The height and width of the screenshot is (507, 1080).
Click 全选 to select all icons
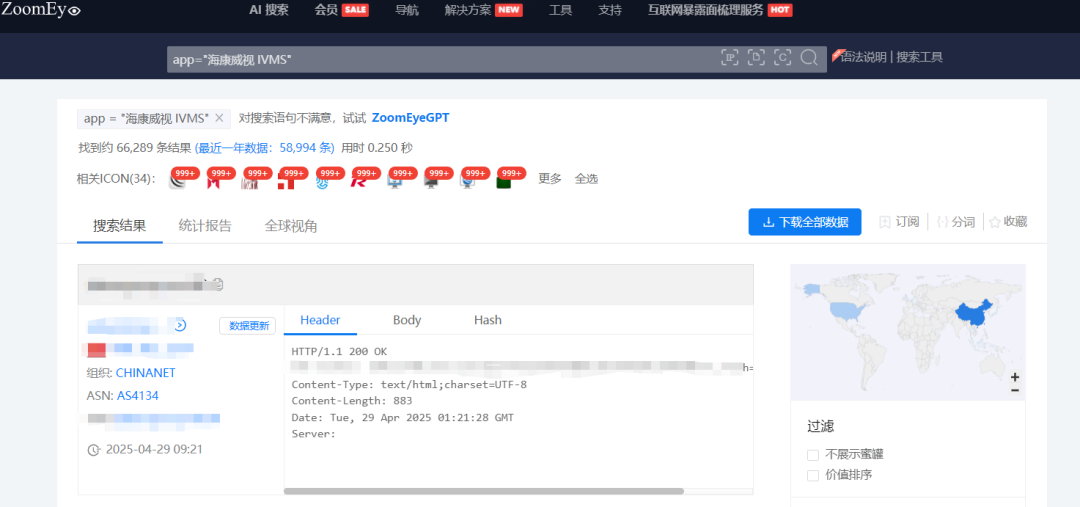(586, 178)
